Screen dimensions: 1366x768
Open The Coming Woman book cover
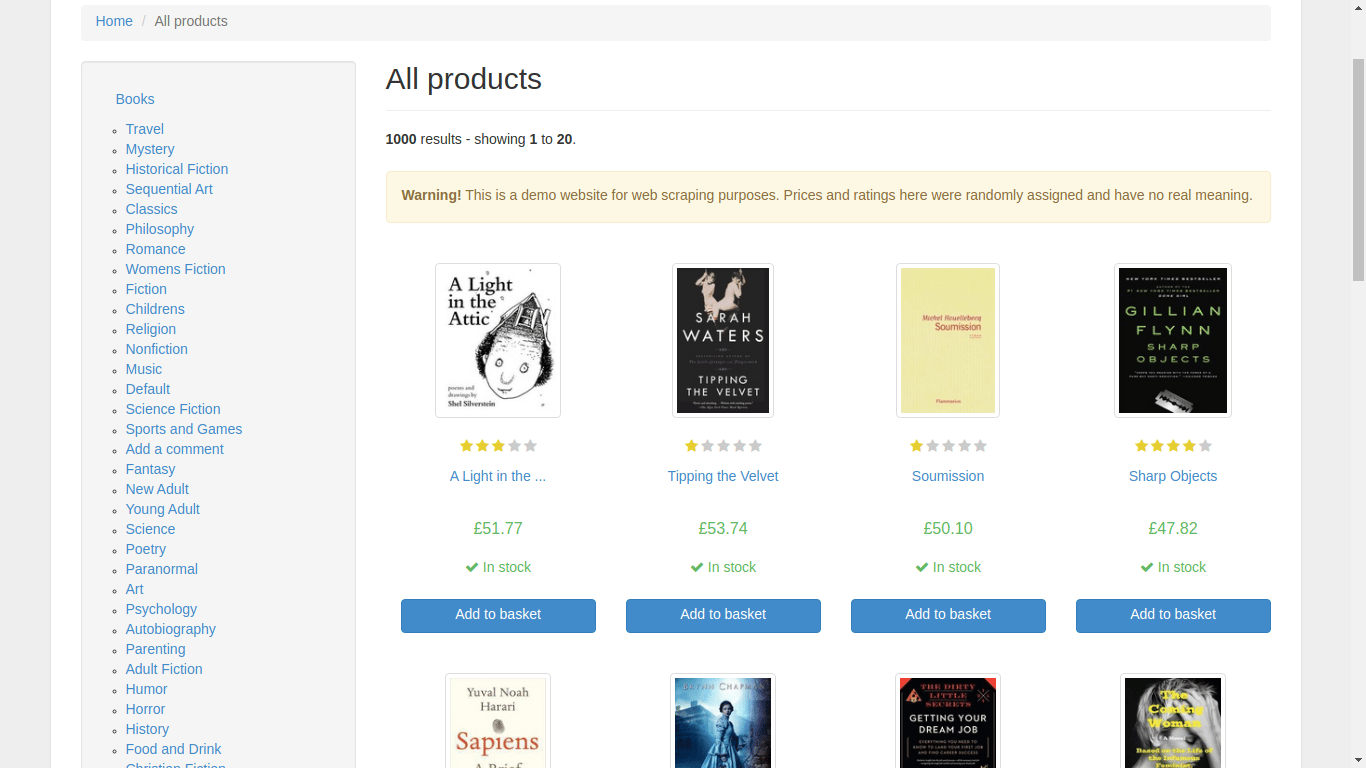click(1173, 721)
